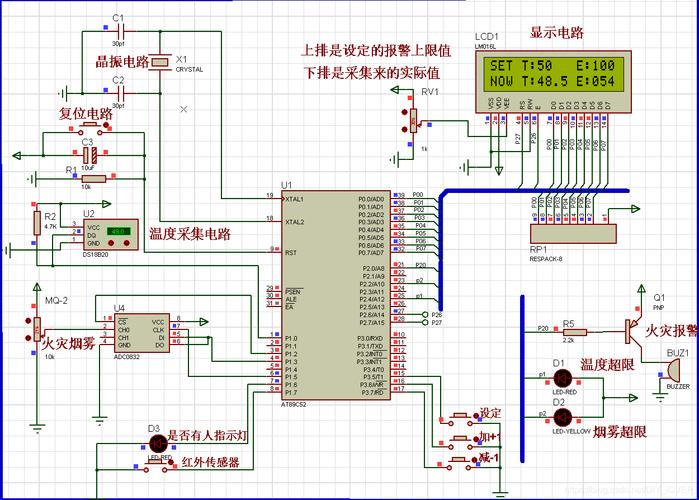Click the ADC0832 chip U4

coord(142,332)
